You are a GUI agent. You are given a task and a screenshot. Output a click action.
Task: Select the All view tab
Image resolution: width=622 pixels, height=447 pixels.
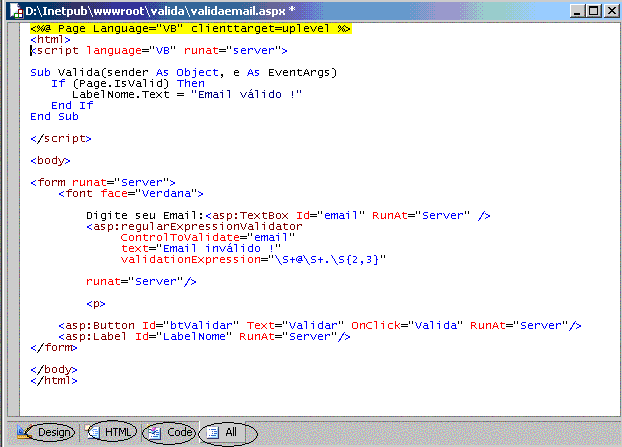pyautogui.click(x=225, y=432)
